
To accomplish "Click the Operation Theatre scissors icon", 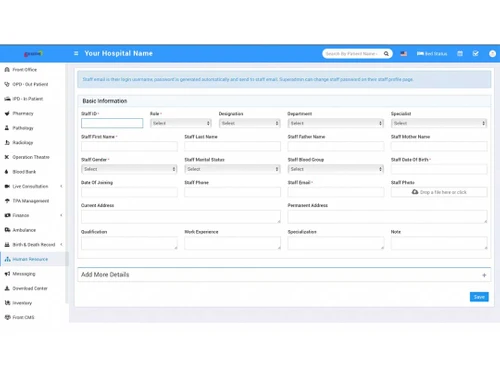I will pos(7,157).
